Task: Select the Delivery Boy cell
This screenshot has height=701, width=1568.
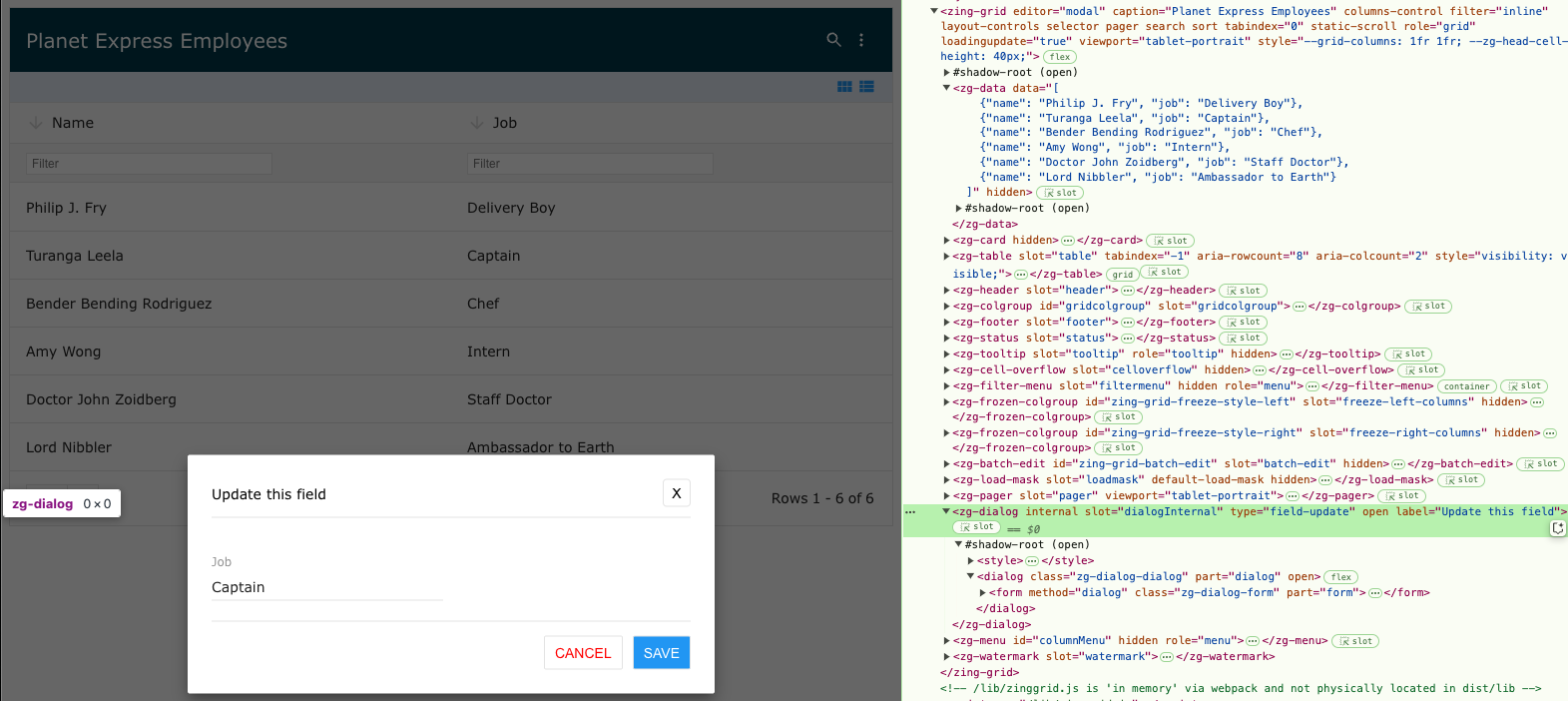Action: pyautogui.click(x=672, y=208)
